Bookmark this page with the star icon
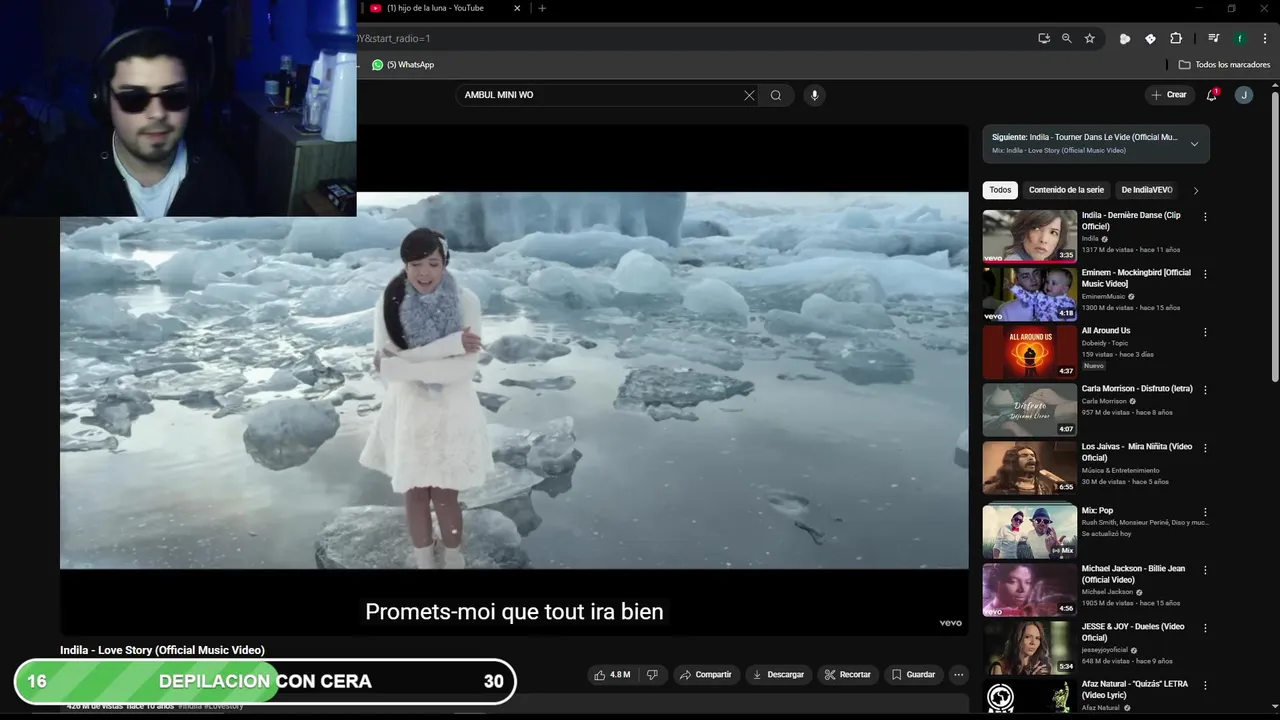 pyautogui.click(x=1090, y=38)
